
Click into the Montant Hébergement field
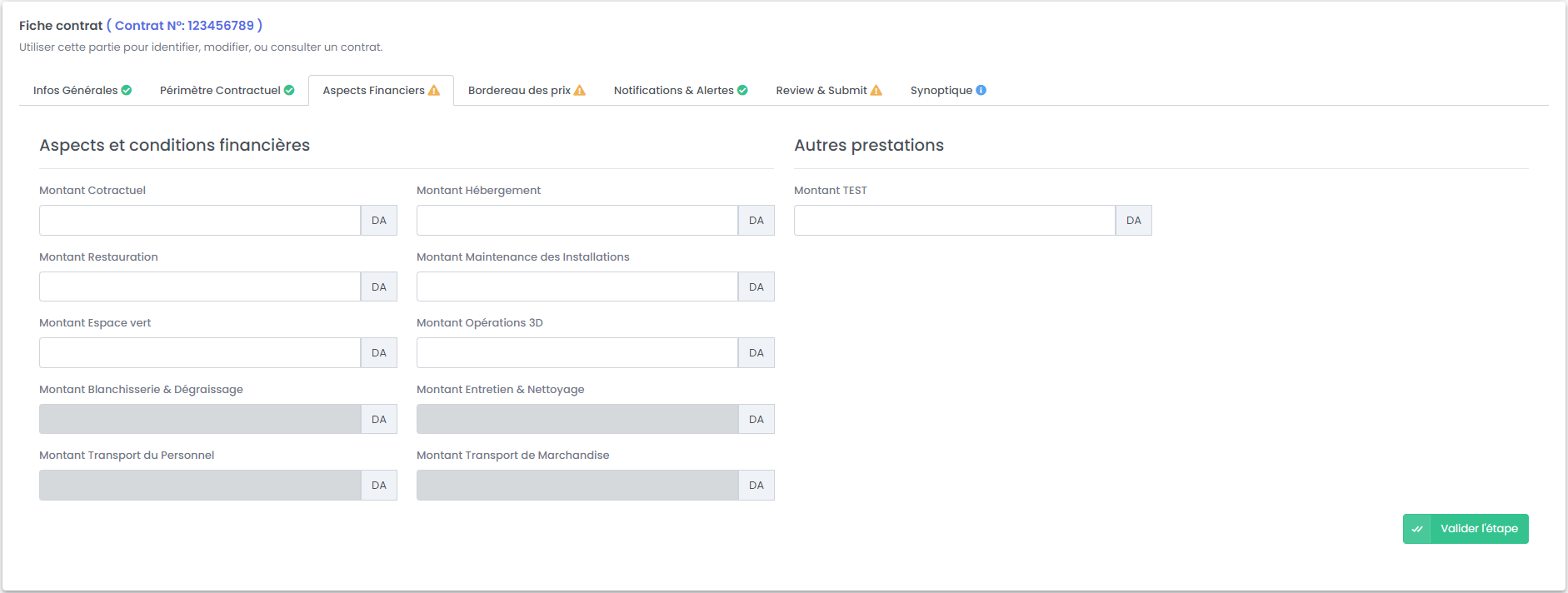point(577,221)
